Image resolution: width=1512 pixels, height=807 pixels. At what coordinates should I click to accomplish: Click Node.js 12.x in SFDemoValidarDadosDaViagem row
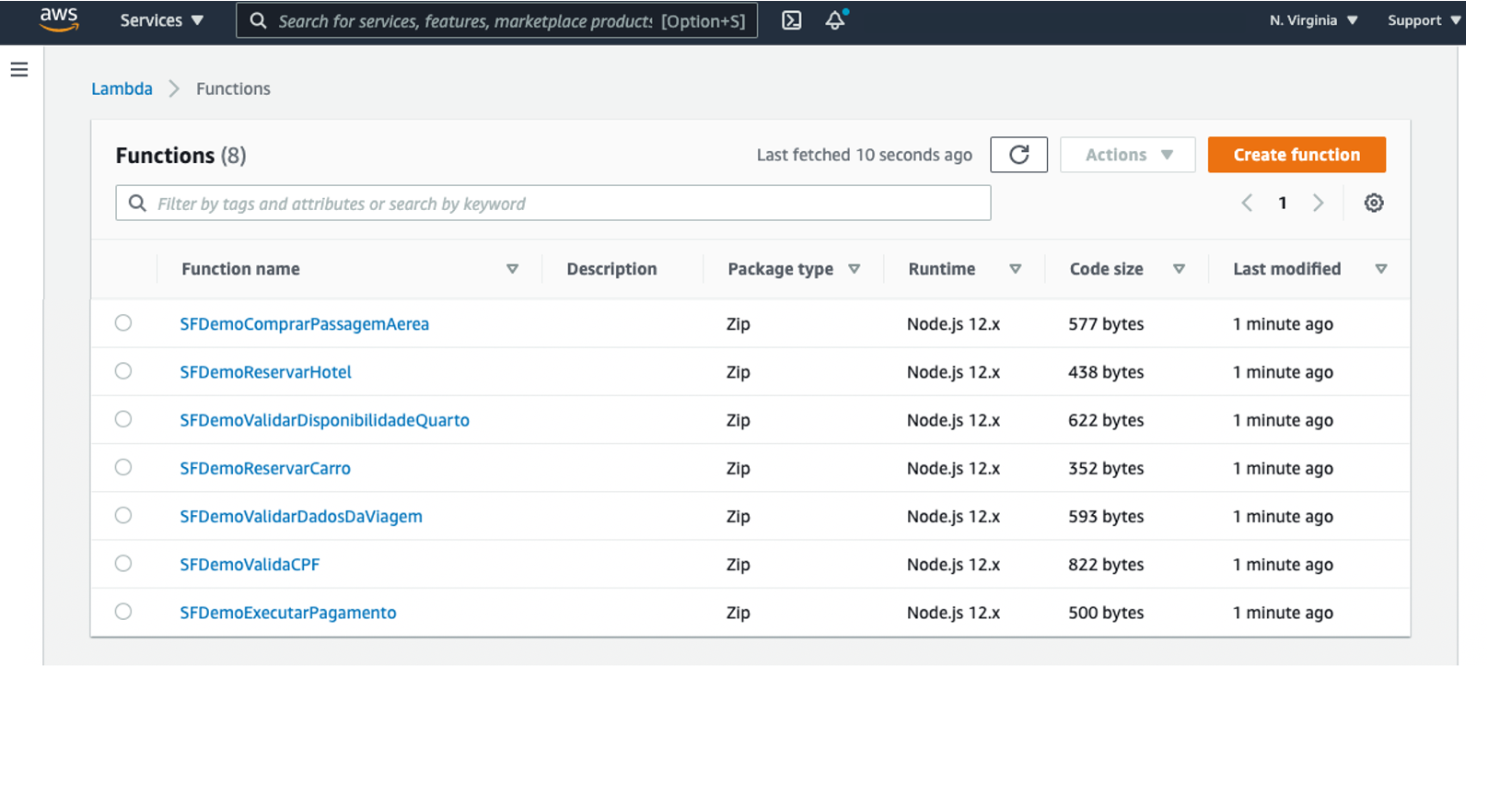point(953,517)
